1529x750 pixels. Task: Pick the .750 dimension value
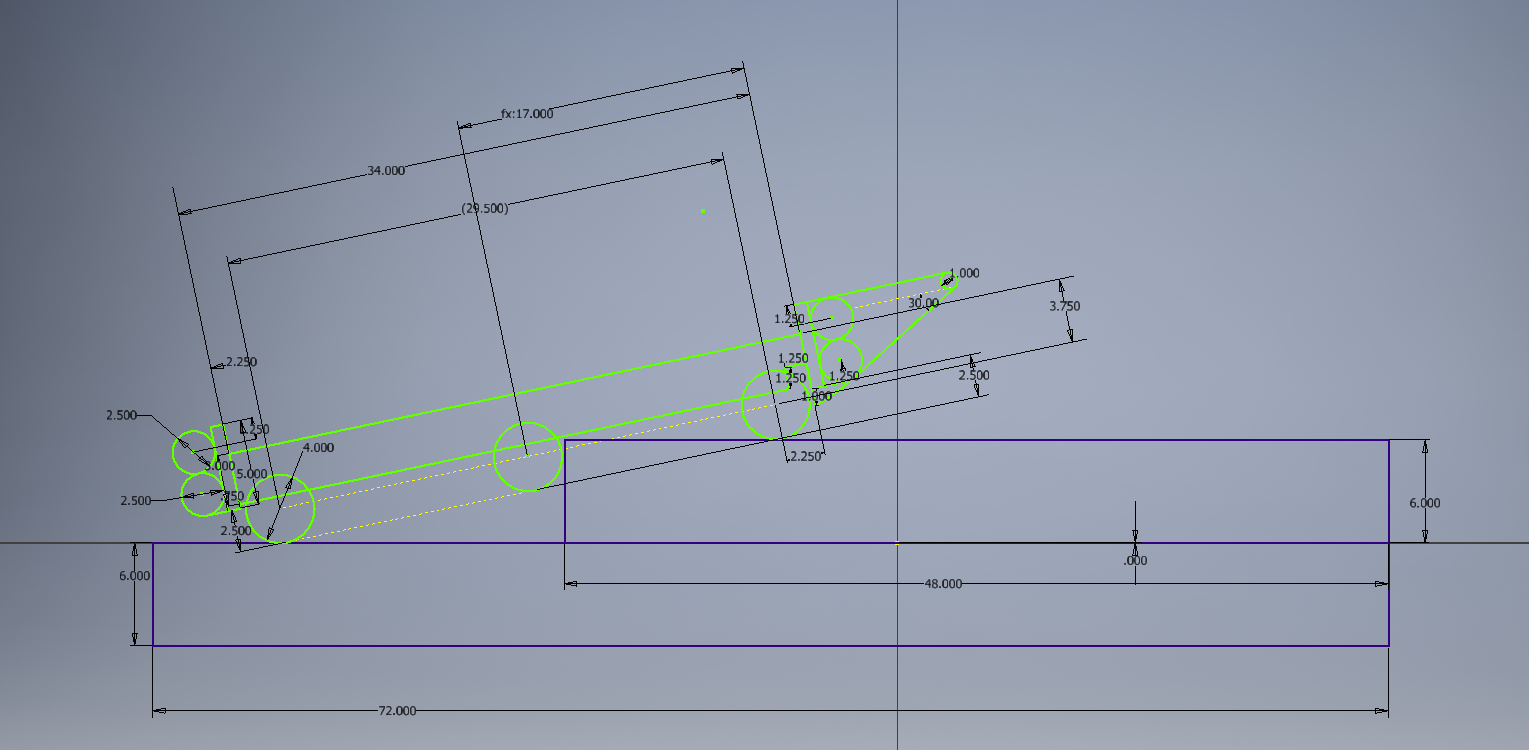[x=232, y=496]
